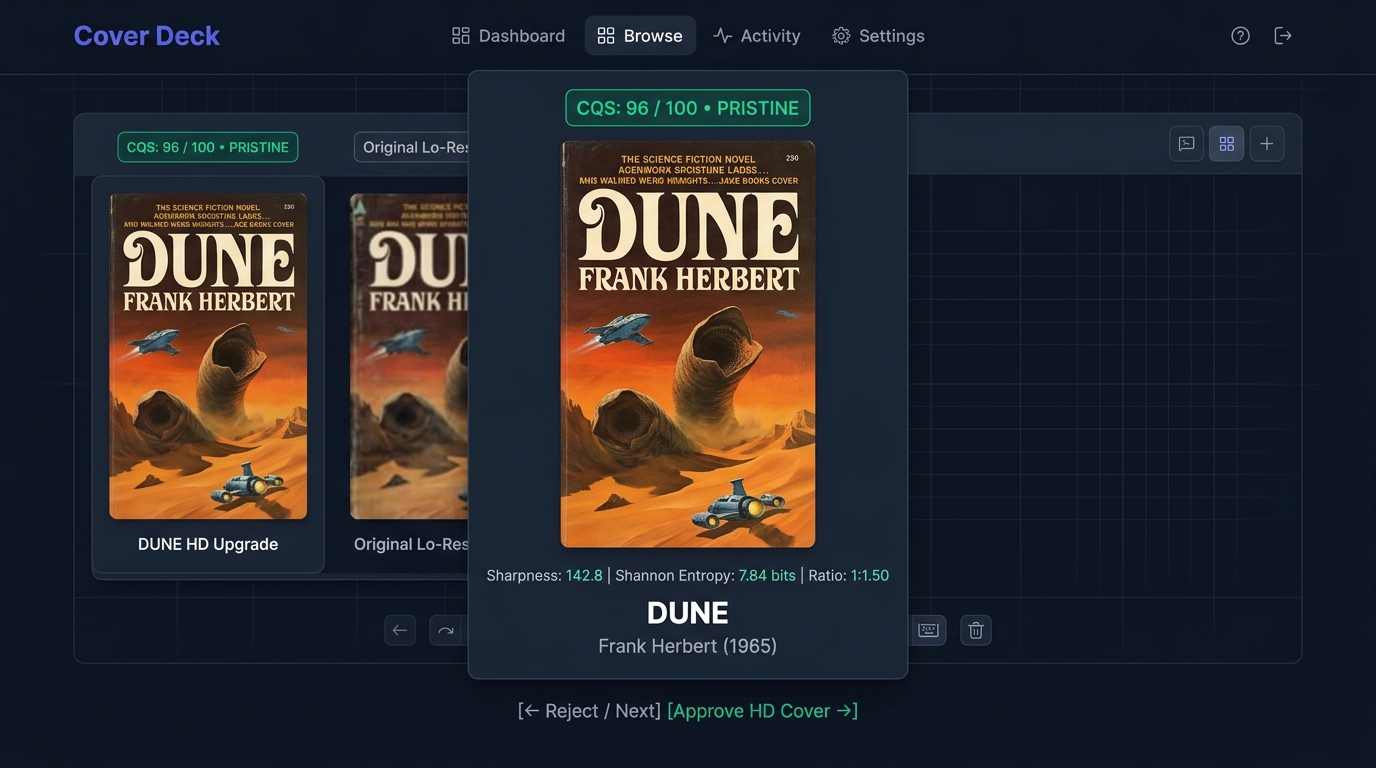The image size is (1376, 768).
Task: Click the CQS PRISTINE badge in the panel header
Action: coord(208,147)
